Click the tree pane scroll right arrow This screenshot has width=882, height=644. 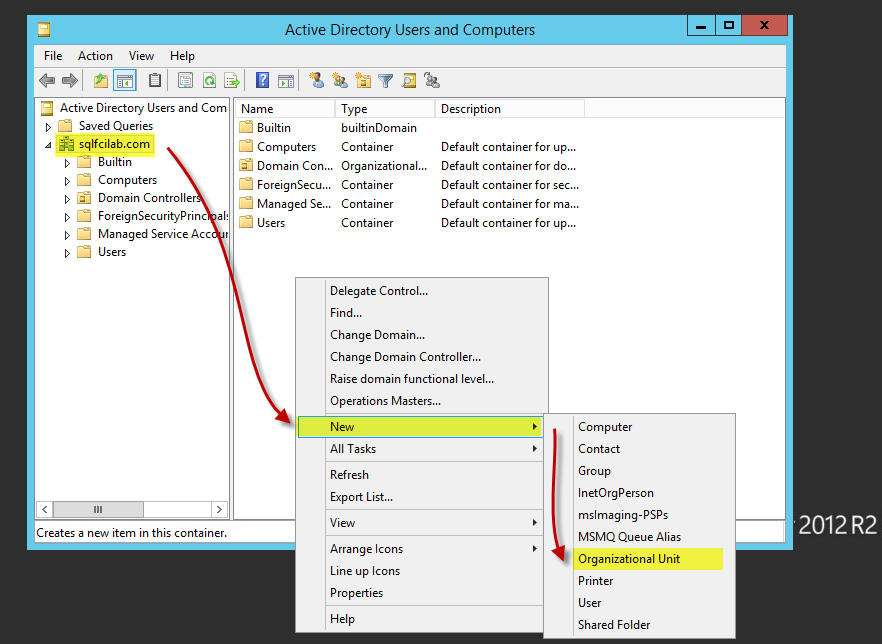[x=219, y=509]
